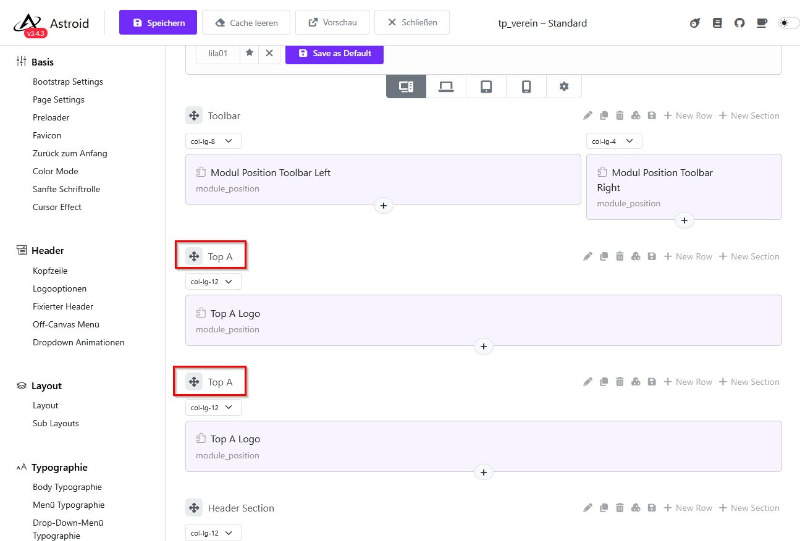Open Drop-Down-Menü Typographie settings
Image resolution: width=800 pixels, height=541 pixels.
pos(68,529)
